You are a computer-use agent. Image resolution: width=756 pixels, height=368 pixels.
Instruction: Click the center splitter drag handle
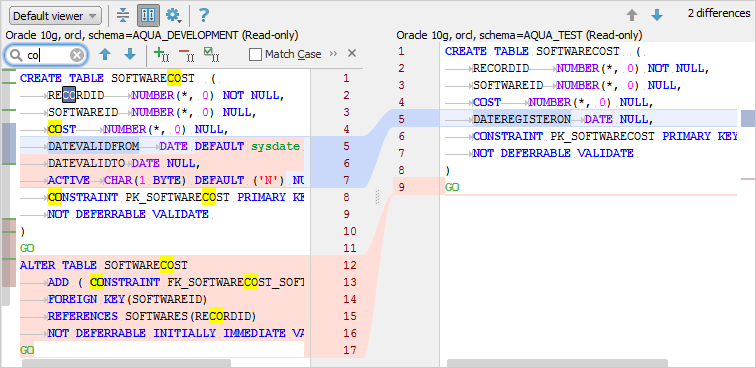point(378,197)
